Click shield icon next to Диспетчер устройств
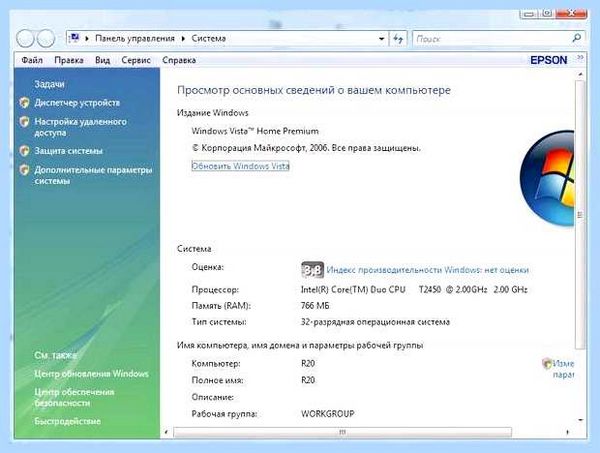 pos(24,103)
